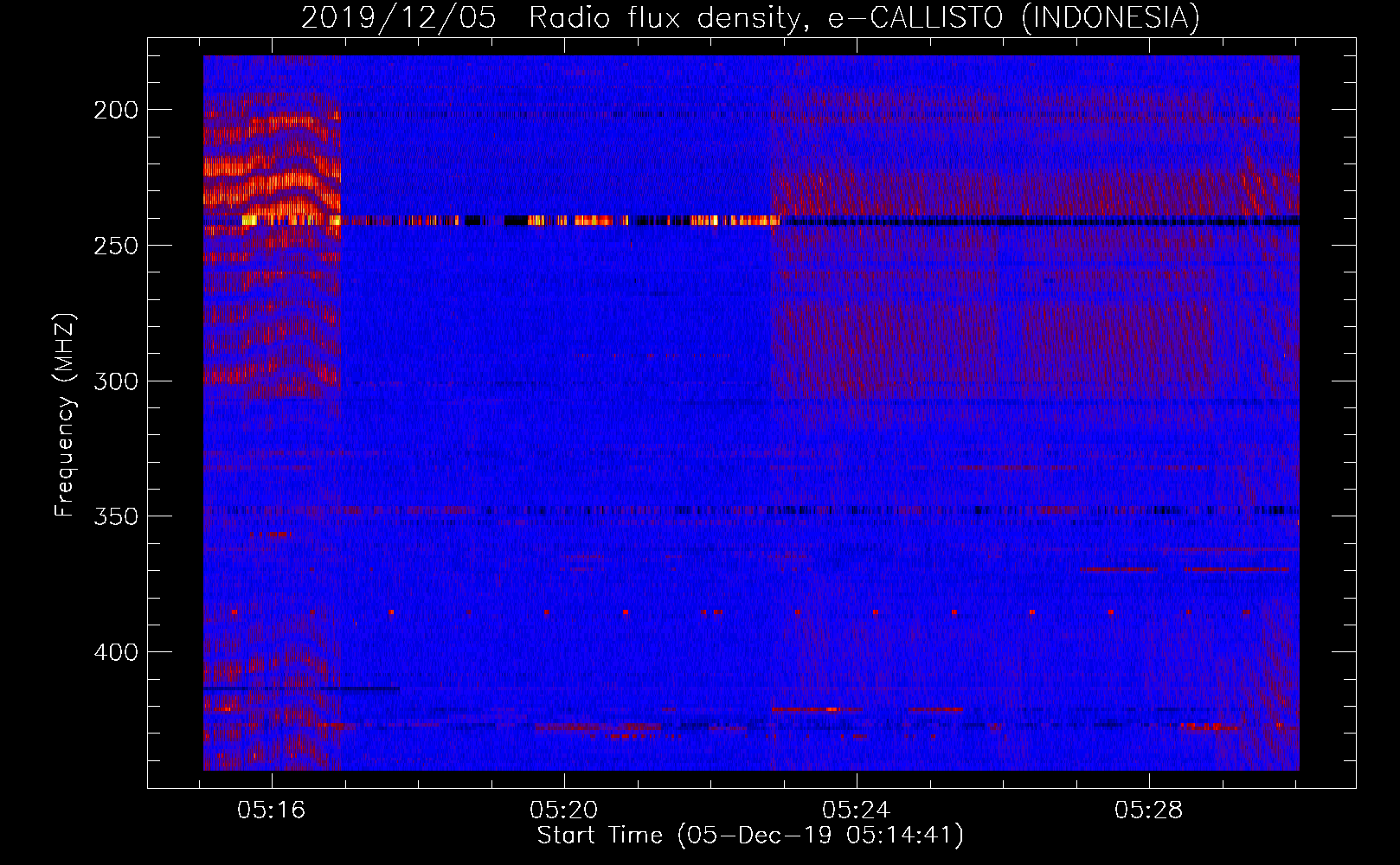Viewport: 1400px width, 865px height.
Task: Click the 05:20 time tick label
Action: pos(564,811)
